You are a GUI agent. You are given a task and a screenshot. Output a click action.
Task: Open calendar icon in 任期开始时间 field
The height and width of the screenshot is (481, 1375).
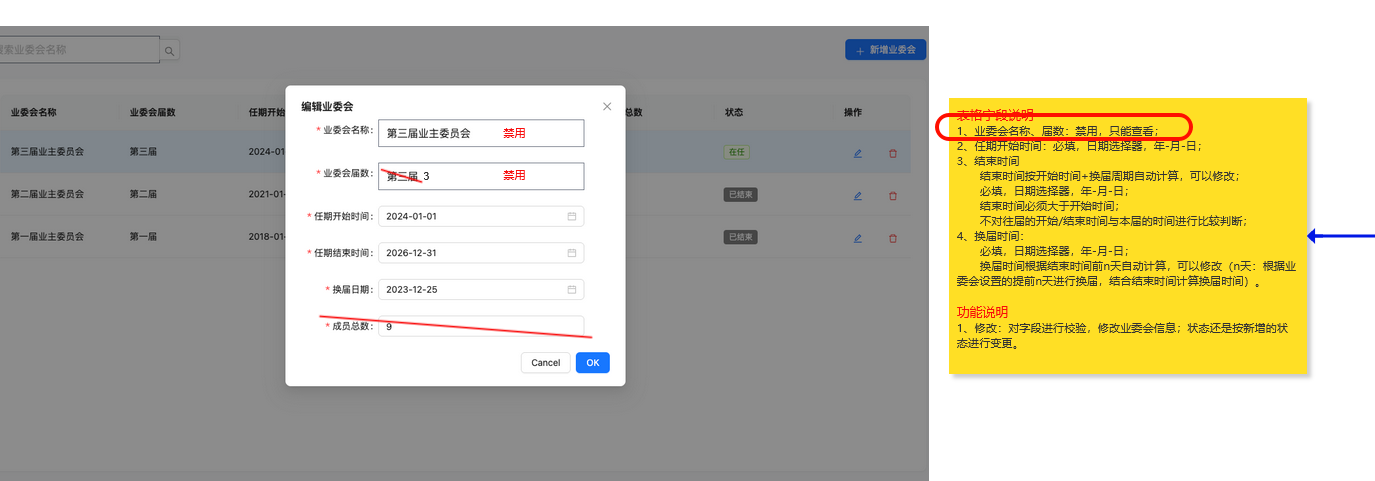[x=572, y=216]
